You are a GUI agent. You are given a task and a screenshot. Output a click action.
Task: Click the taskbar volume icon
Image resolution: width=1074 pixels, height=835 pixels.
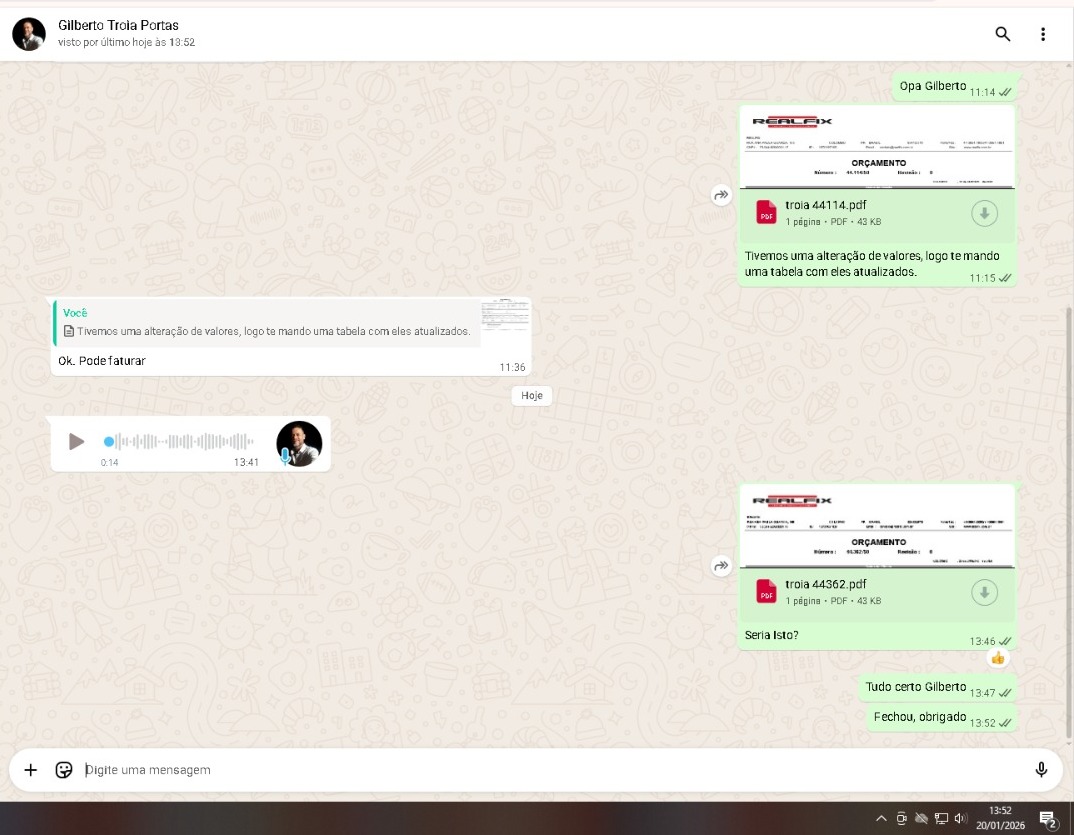pyautogui.click(x=960, y=818)
